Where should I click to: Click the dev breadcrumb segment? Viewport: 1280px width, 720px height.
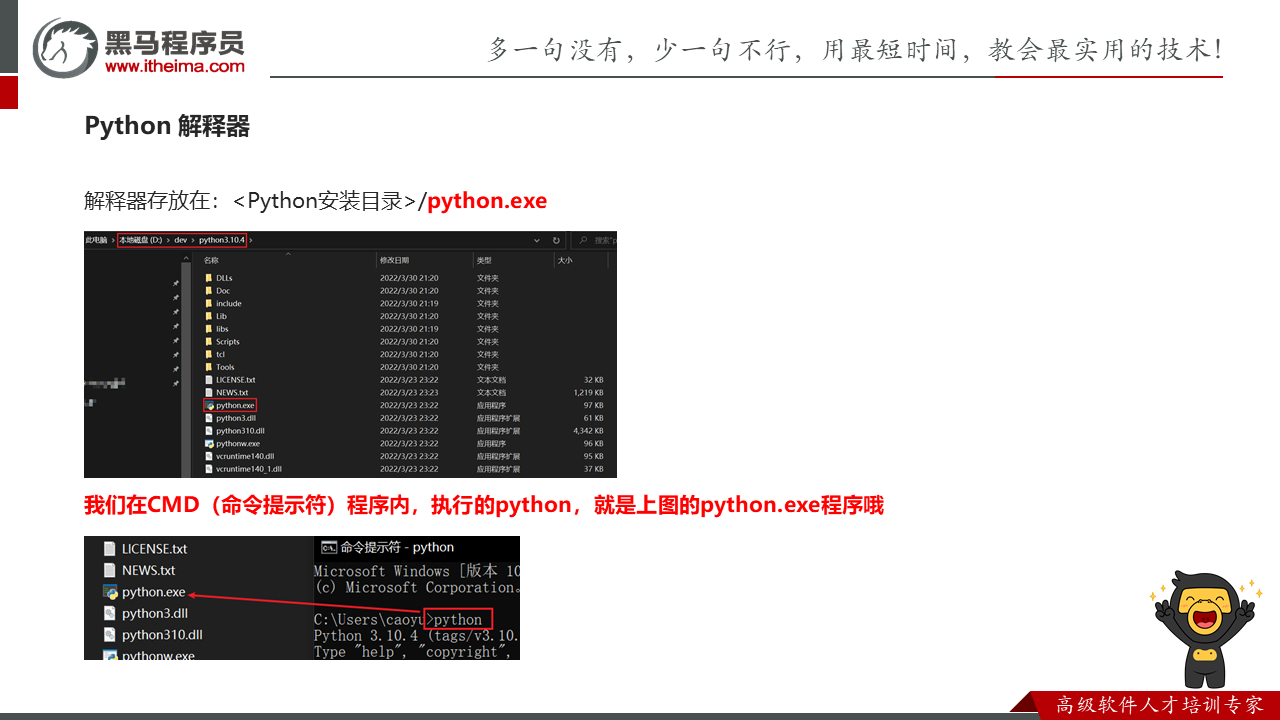coord(181,240)
